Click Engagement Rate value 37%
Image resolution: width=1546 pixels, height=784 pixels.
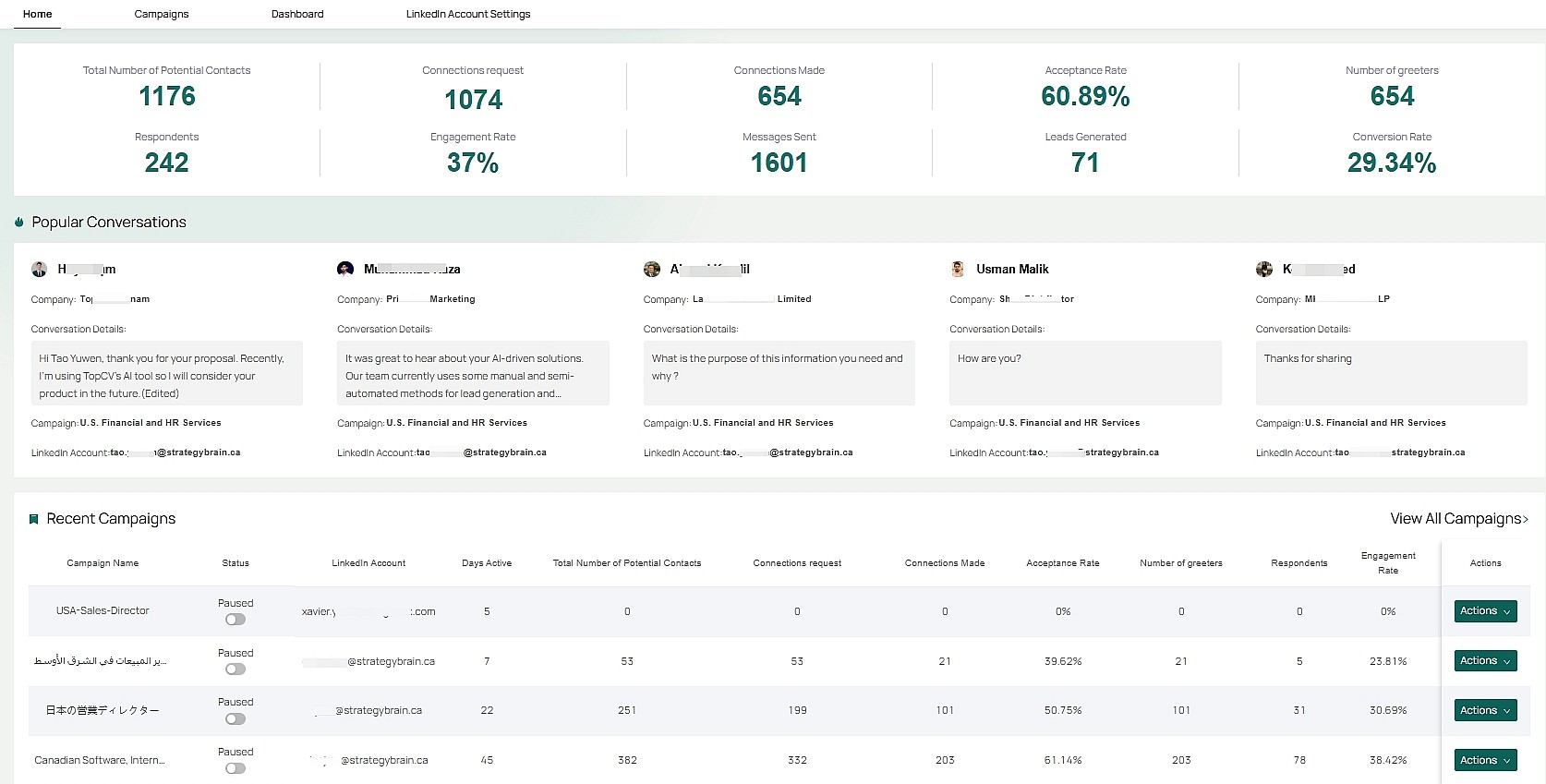tap(473, 163)
